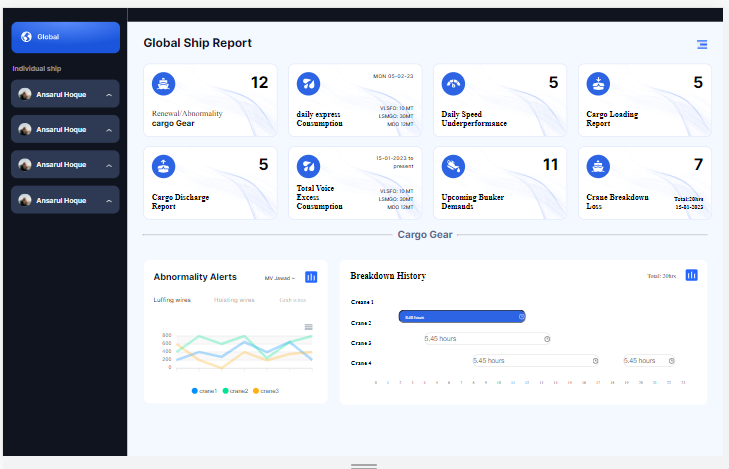Switch to the Luffing wires tab
This screenshot has height=469, width=729.
point(172,300)
